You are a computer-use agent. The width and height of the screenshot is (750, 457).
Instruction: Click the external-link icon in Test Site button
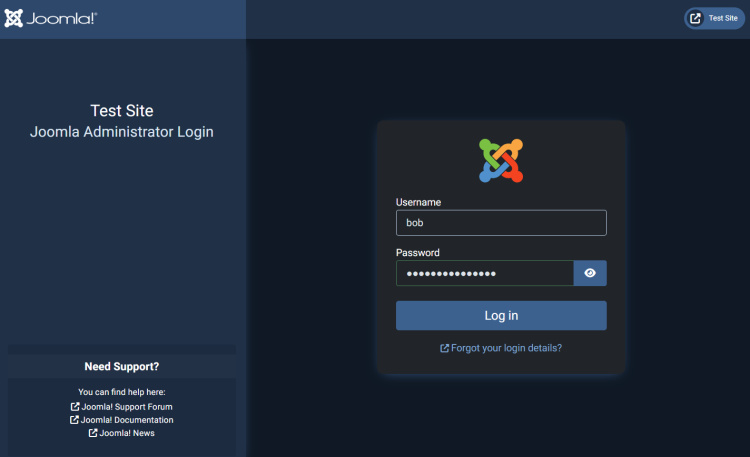tap(696, 18)
